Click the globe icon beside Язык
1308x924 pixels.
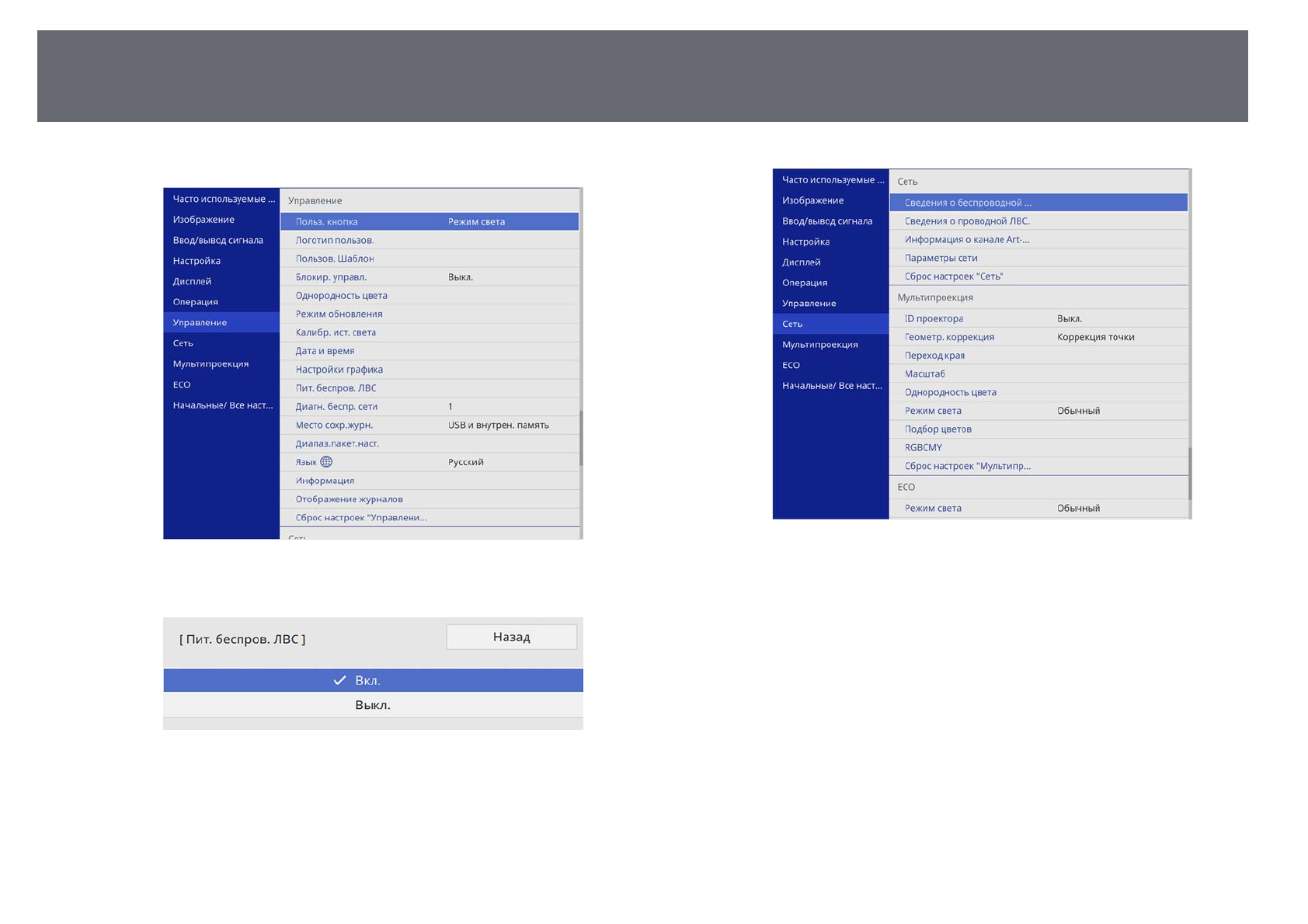tap(326, 462)
